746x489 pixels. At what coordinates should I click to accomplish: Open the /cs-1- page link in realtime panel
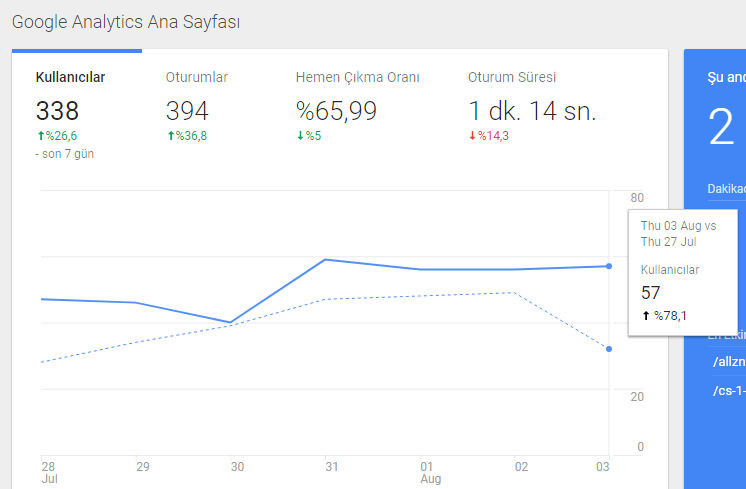point(729,391)
